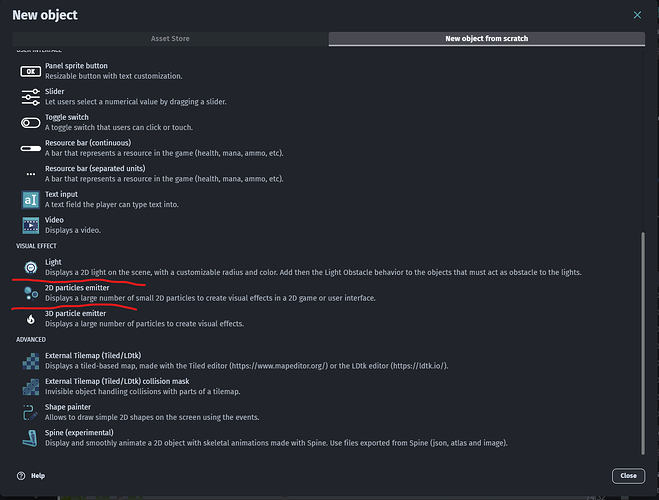The height and width of the screenshot is (500, 659).
Task: Choose the Video object icon
Action: click(x=30, y=225)
